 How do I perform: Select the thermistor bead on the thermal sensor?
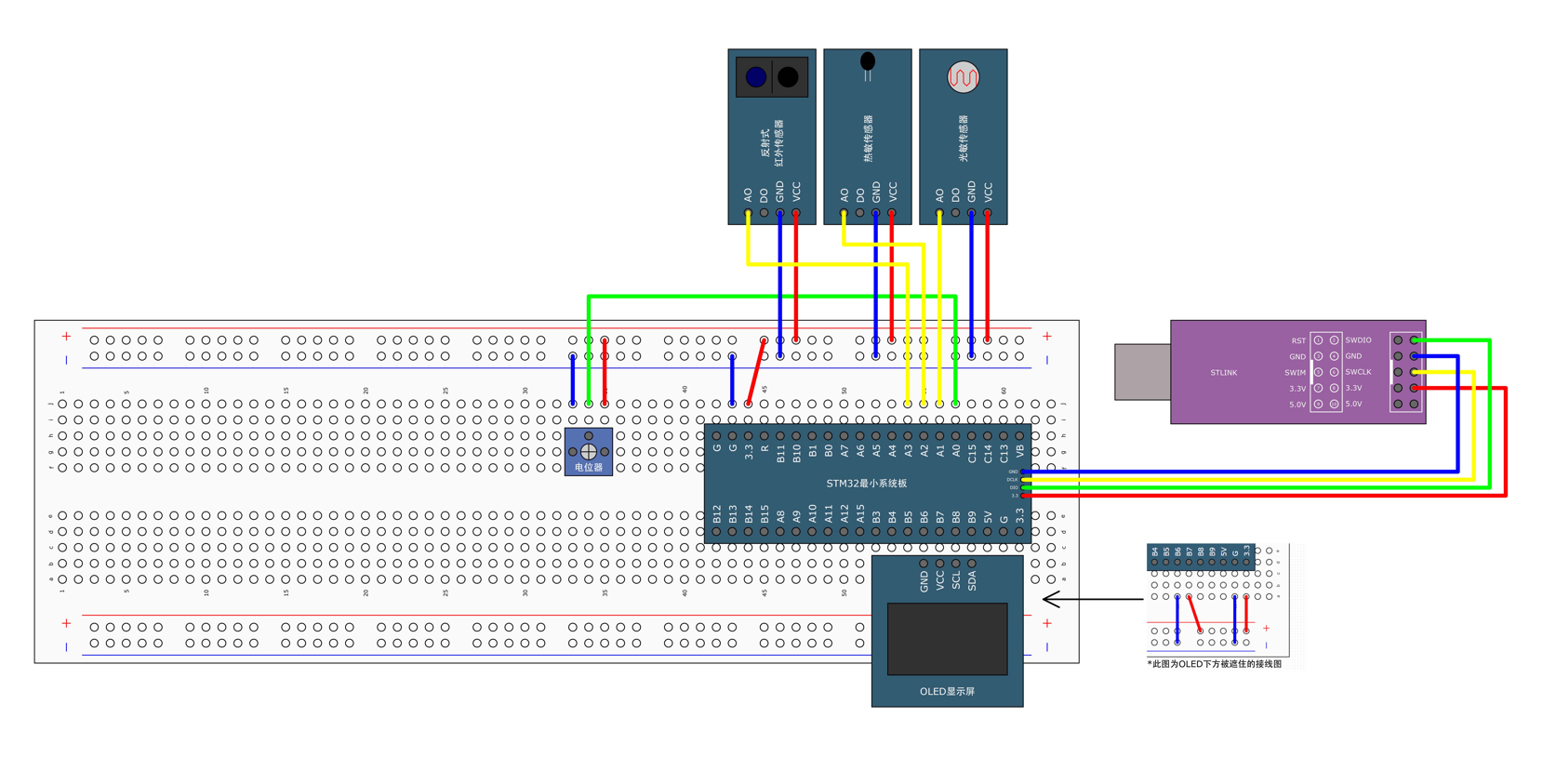click(868, 61)
